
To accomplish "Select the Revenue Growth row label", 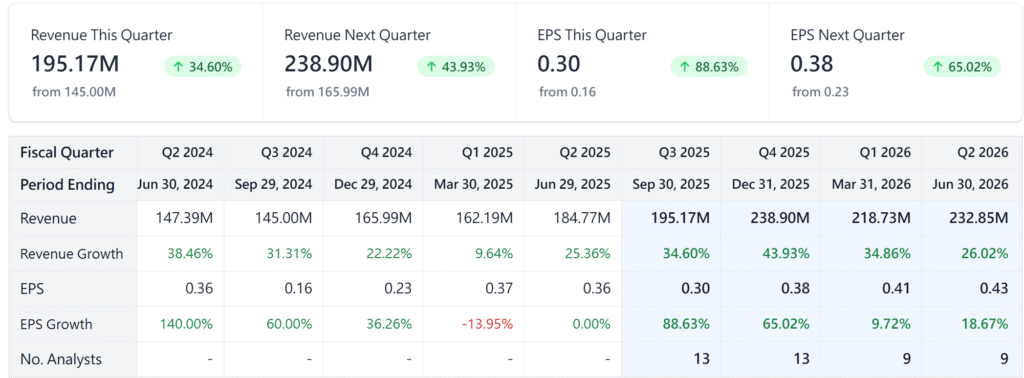I will click(72, 254).
